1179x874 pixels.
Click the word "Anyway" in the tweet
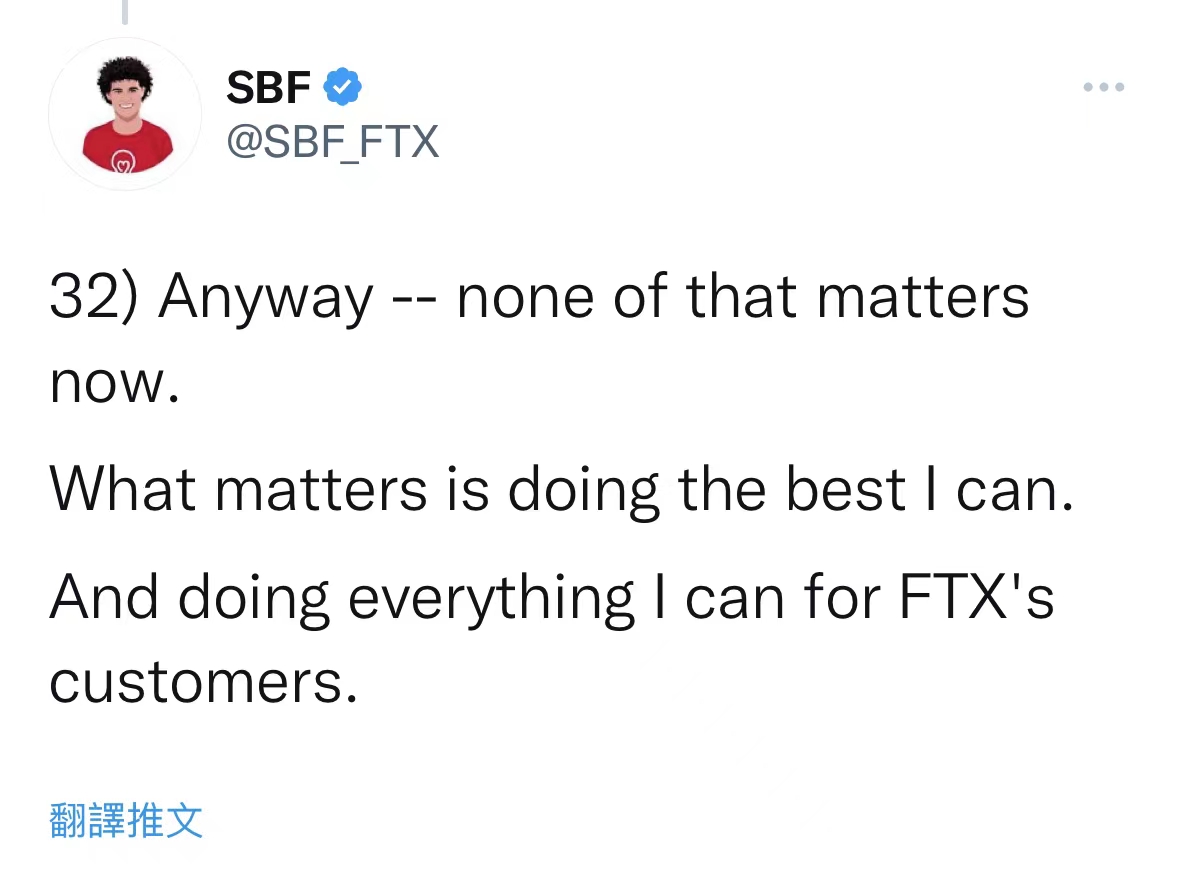click(265, 297)
